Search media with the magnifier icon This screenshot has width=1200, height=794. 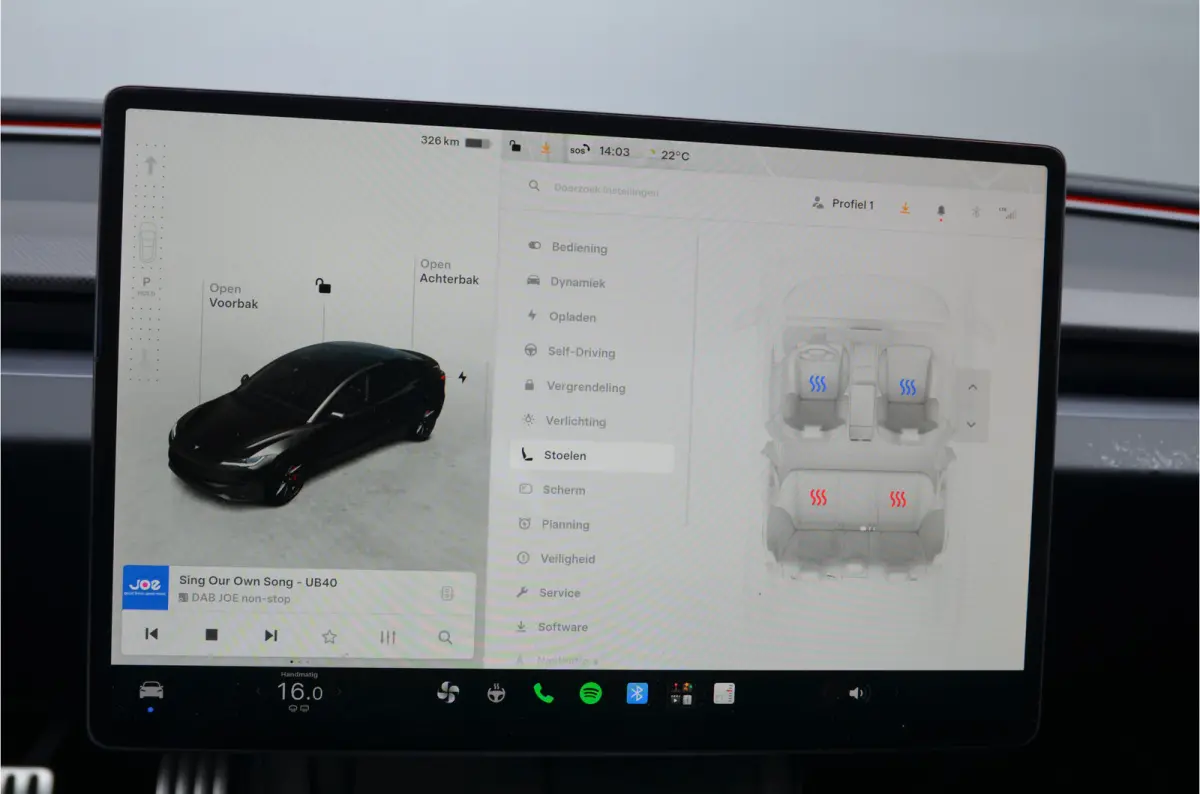point(445,637)
